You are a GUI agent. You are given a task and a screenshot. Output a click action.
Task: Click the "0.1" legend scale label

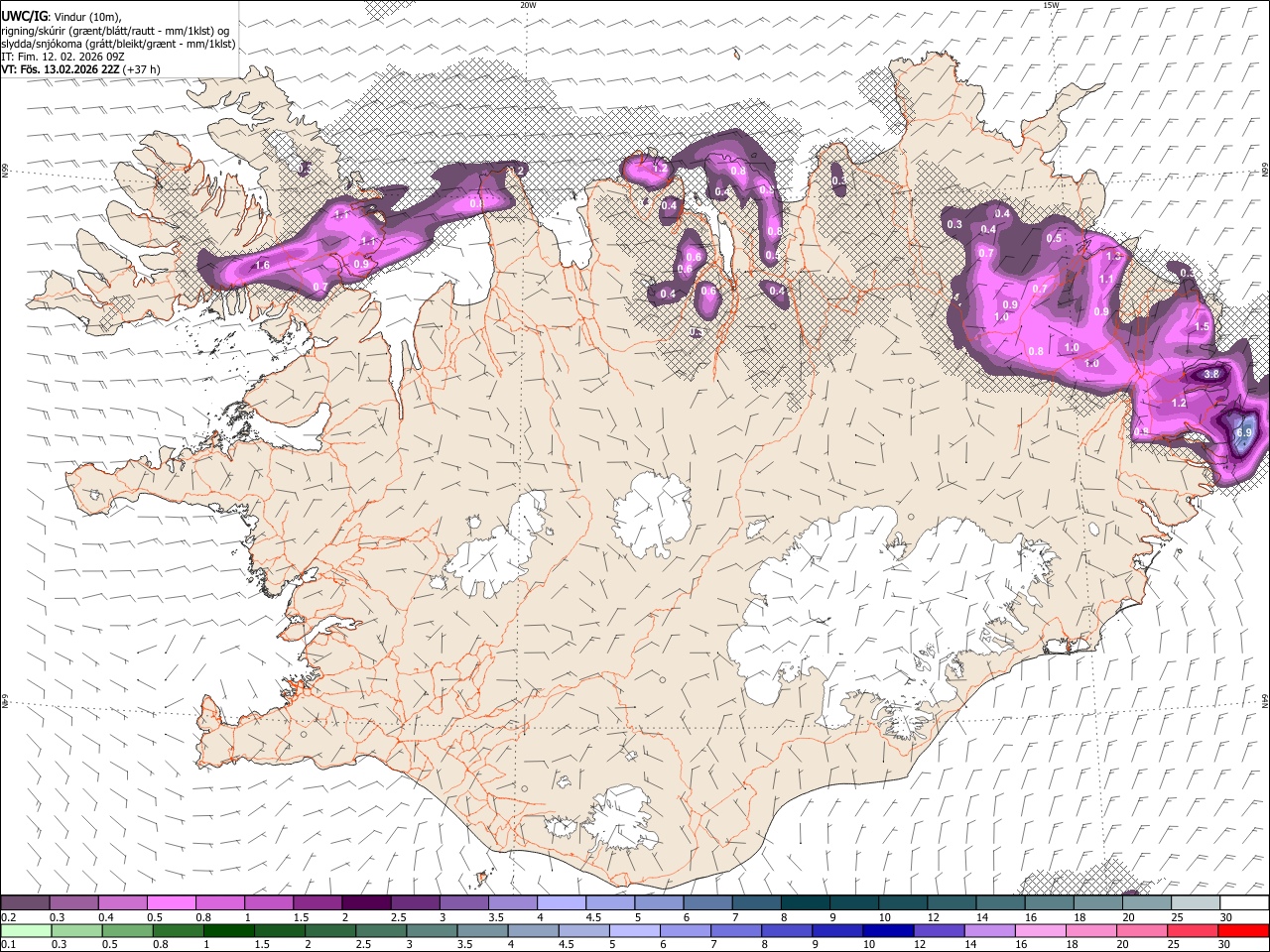(x=9, y=944)
